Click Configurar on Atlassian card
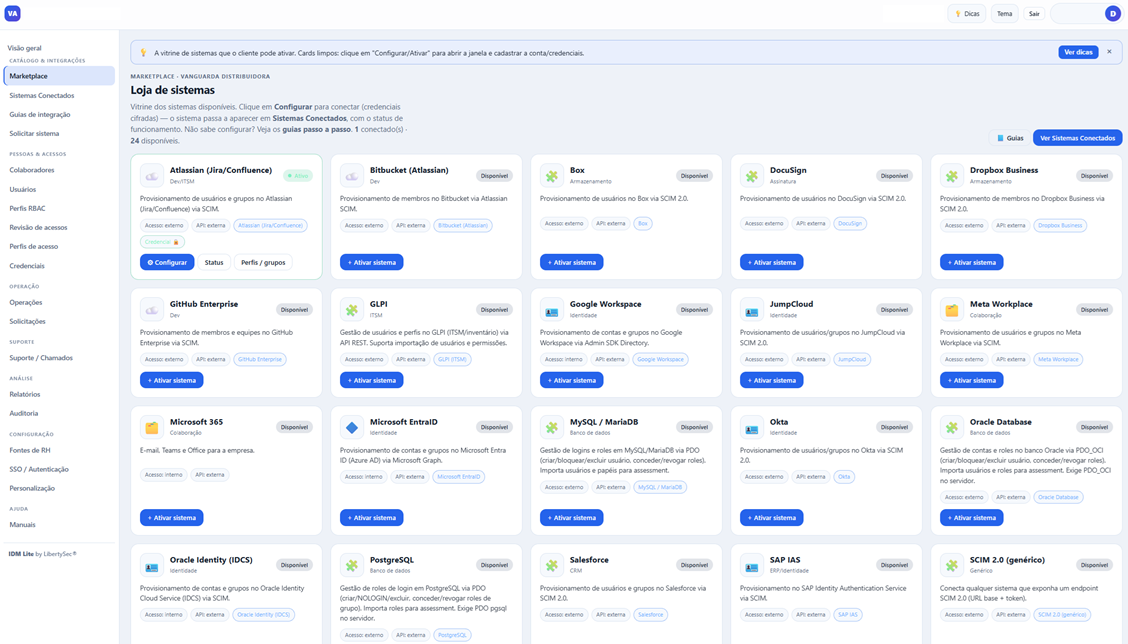This screenshot has height=644, width=1128. 167,263
